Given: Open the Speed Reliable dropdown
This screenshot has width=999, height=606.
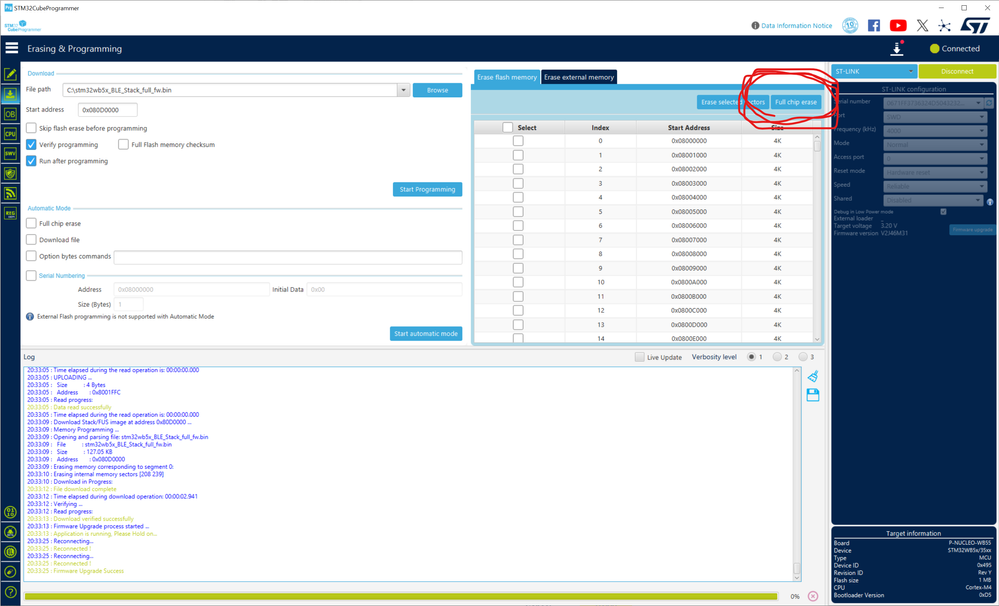Looking at the screenshot, I should click(935, 186).
